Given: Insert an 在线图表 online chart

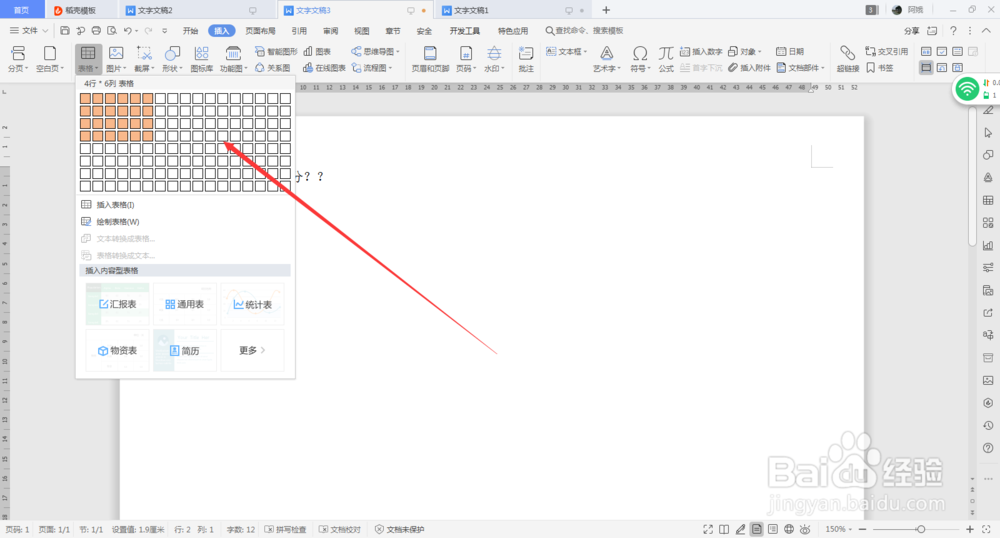Looking at the screenshot, I should [324, 68].
